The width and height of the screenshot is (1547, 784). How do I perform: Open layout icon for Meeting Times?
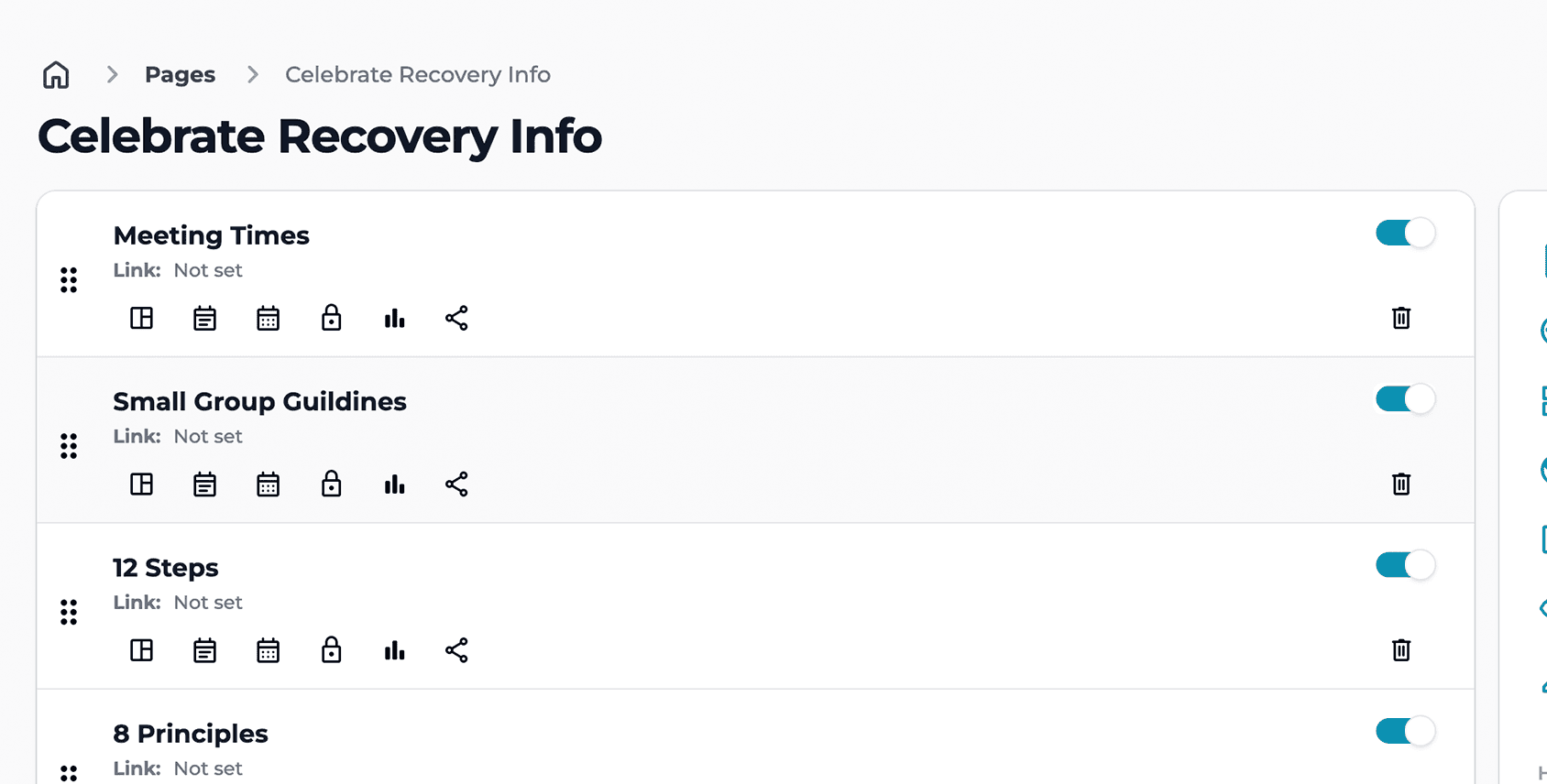tap(142, 318)
